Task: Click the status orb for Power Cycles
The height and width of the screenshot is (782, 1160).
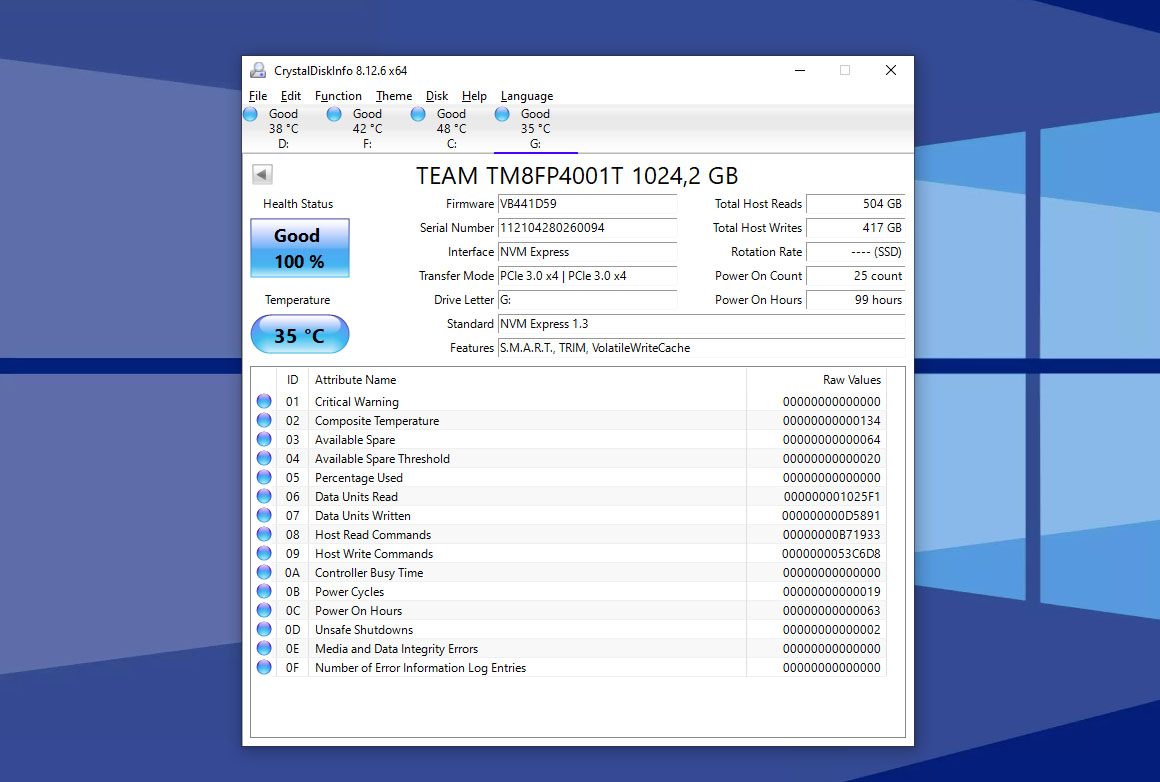Action: click(x=264, y=591)
